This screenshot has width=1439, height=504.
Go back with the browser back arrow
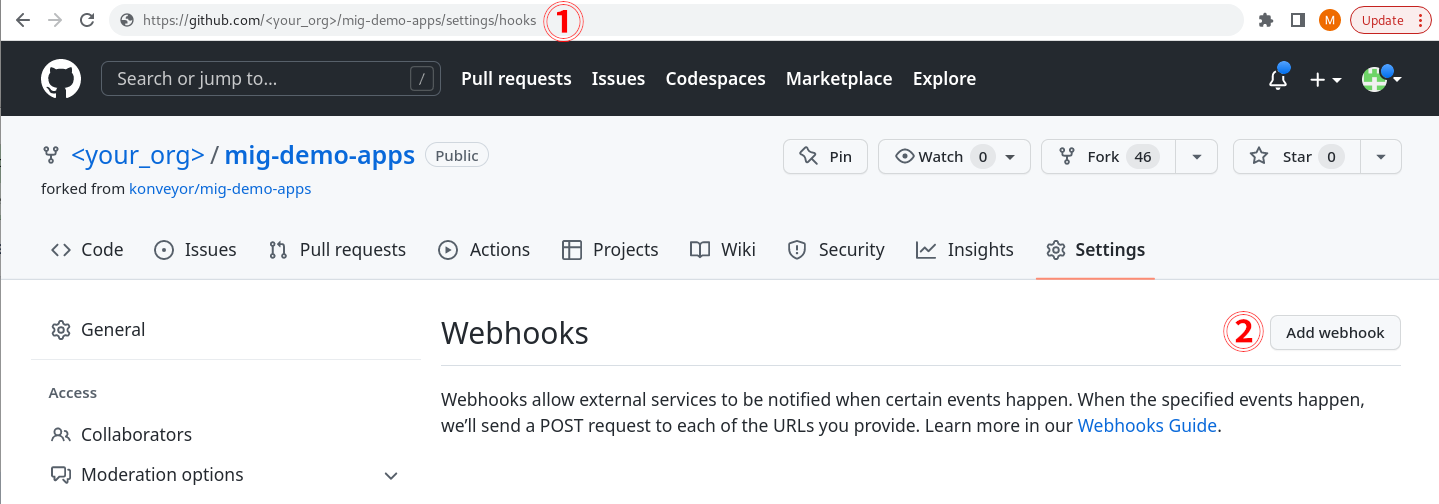tap(23, 20)
